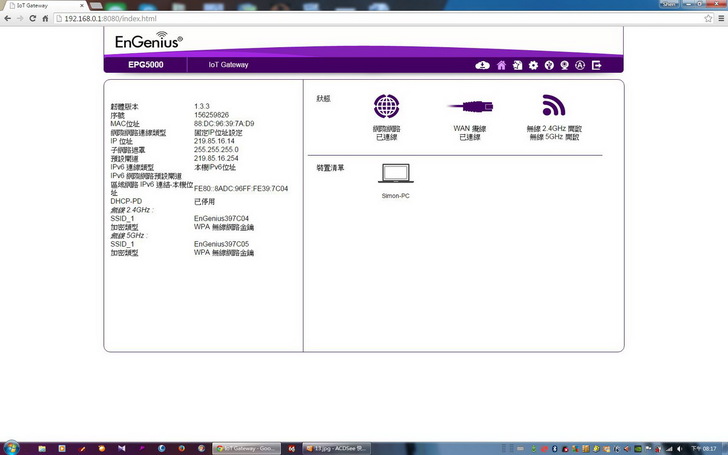This screenshot has width=728, height=455.
Task: Click the wireless signal status icon
Action: [553, 106]
